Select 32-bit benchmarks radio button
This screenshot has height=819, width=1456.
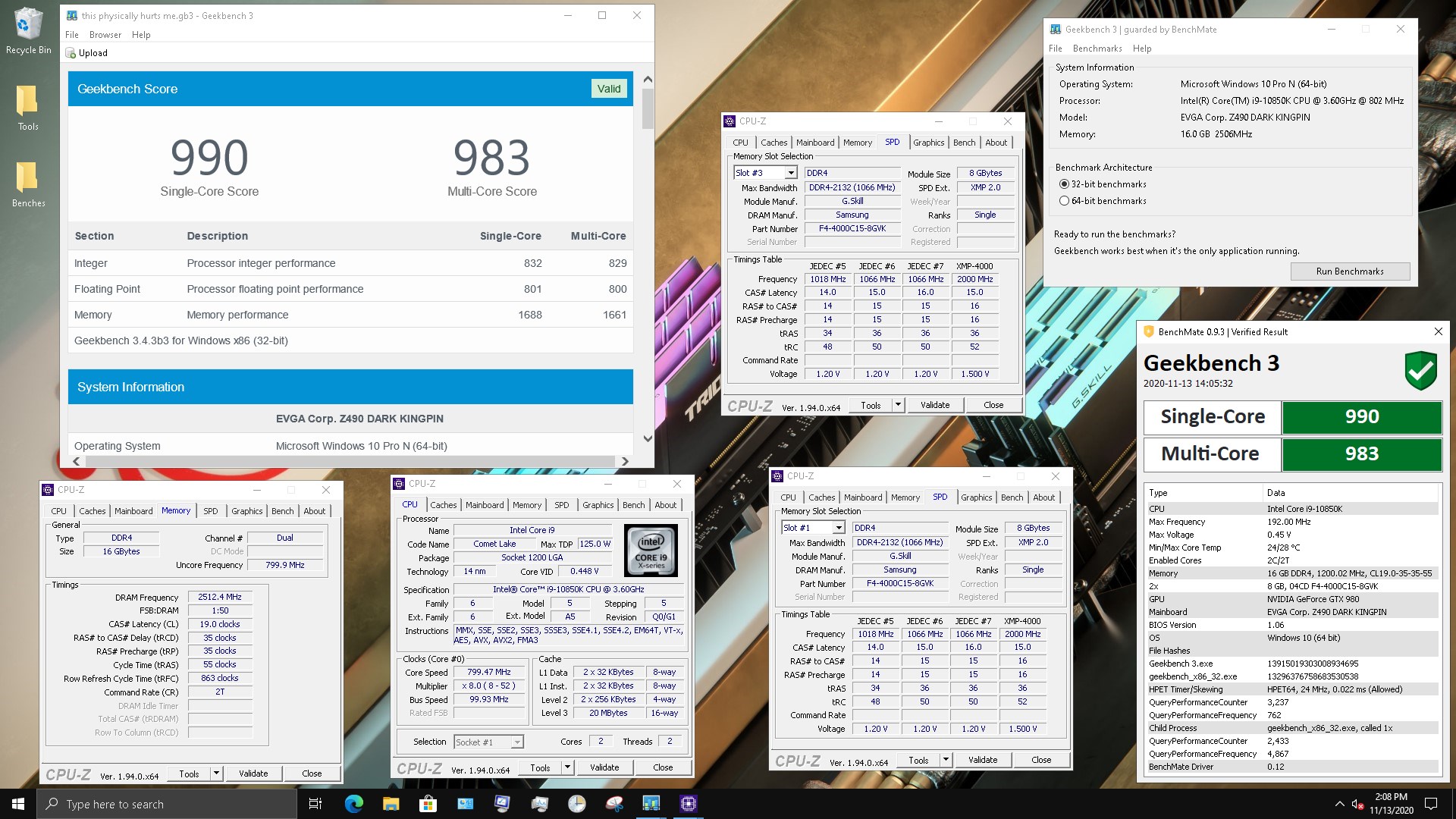click(1064, 184)
